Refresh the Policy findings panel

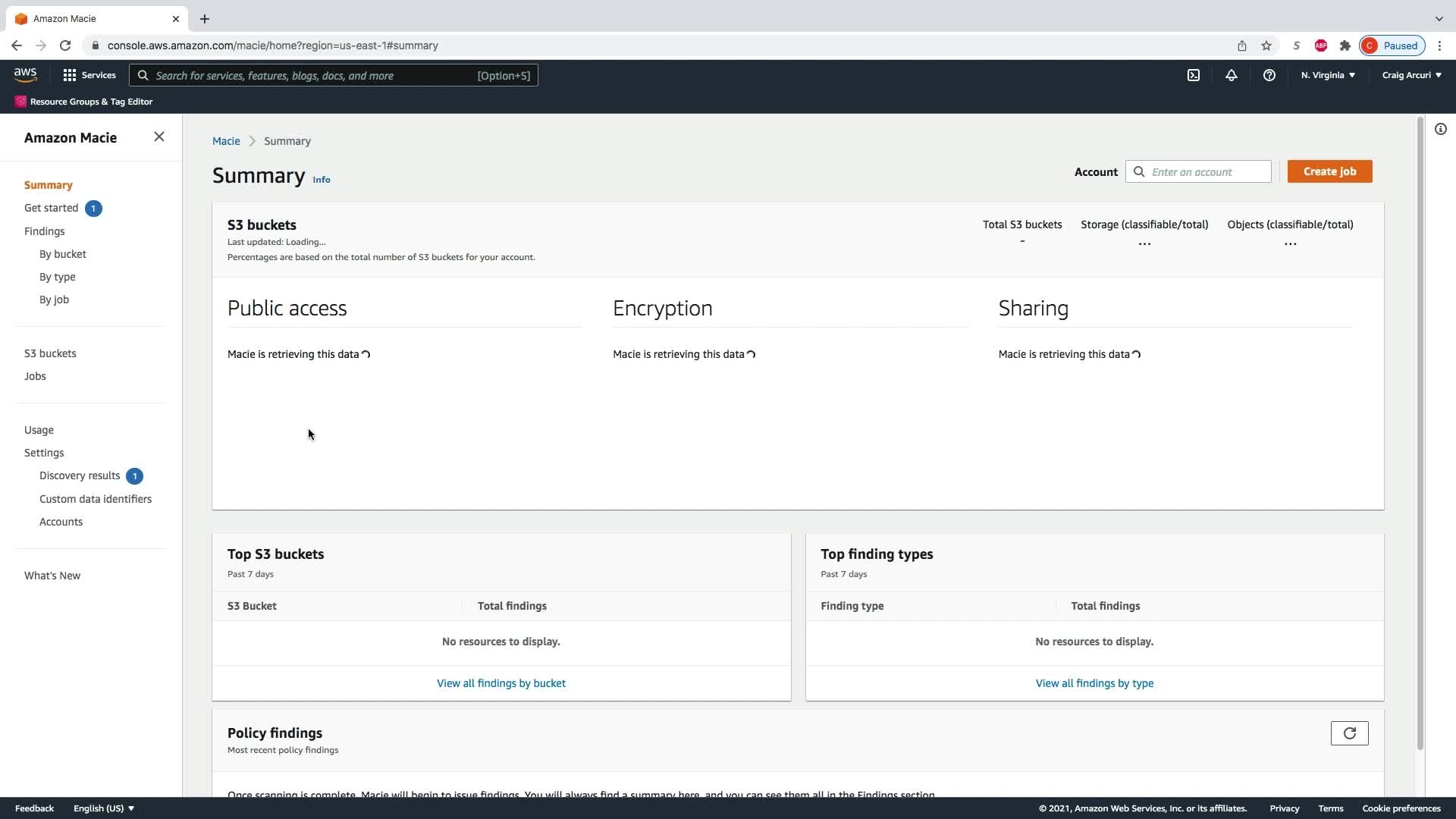click(1349, 733)
